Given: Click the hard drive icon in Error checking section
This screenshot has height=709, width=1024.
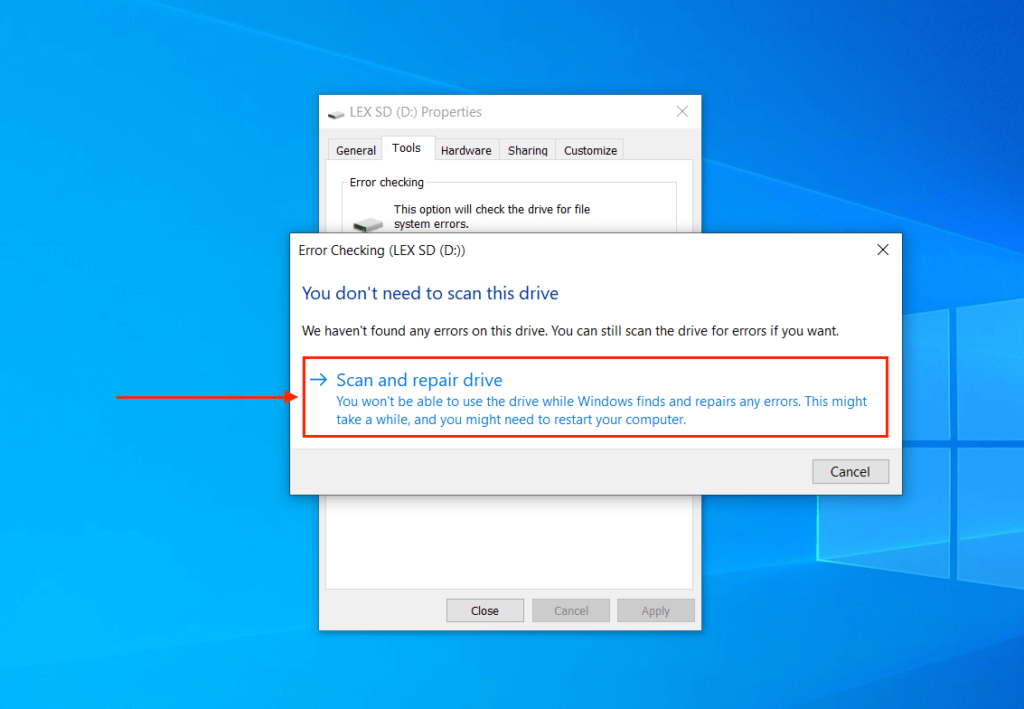Looking at the screenshot, I should pos(368,222).
